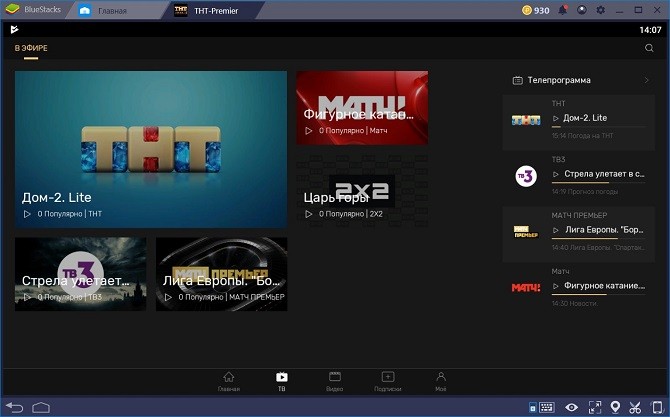Click the Android home button outline
Screen dimensions: 670x417
click(x=41, y=407)
